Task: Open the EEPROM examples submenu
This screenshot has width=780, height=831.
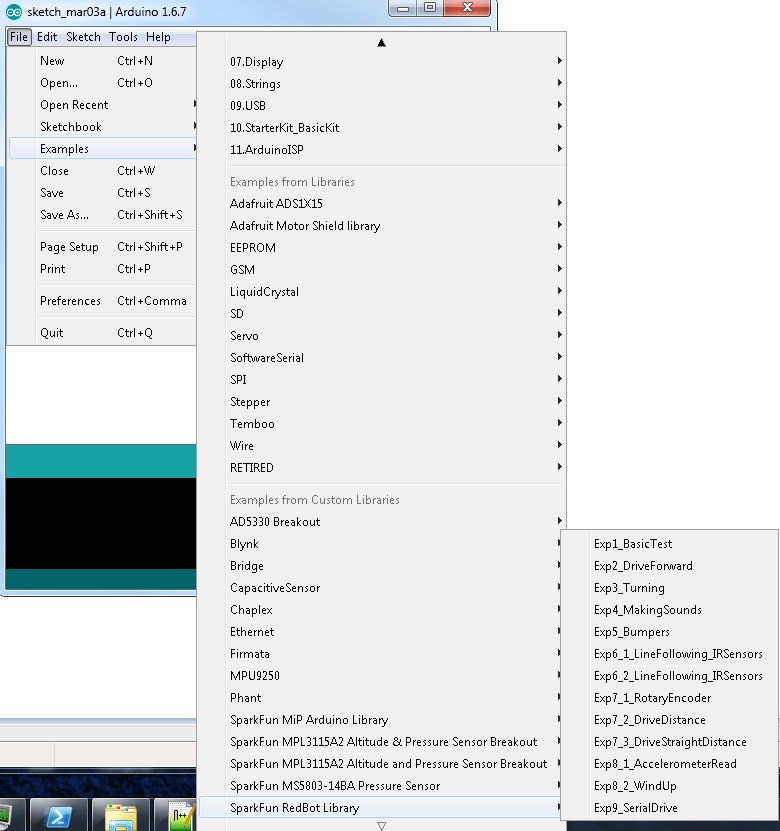Action: pyautogui.click(x=382, y=247)
